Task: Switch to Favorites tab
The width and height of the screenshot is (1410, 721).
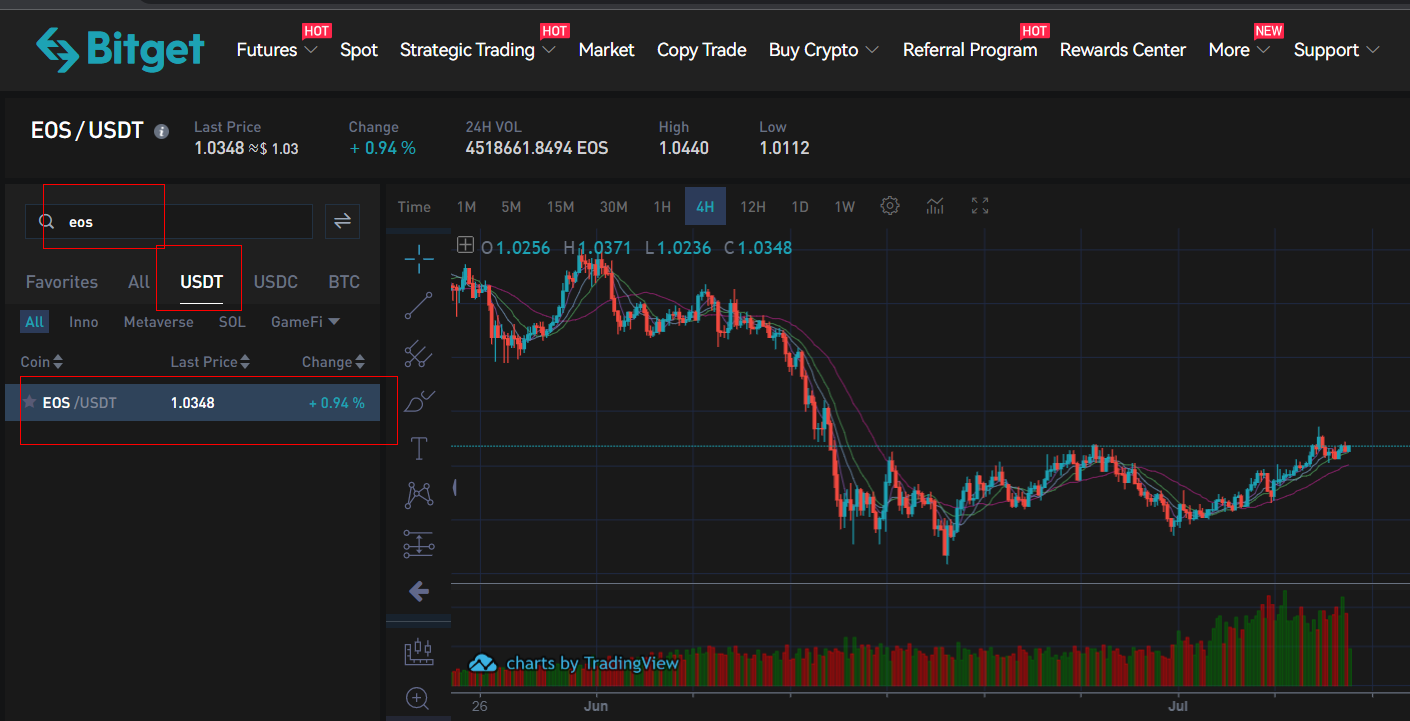Action: pos(62,282)
